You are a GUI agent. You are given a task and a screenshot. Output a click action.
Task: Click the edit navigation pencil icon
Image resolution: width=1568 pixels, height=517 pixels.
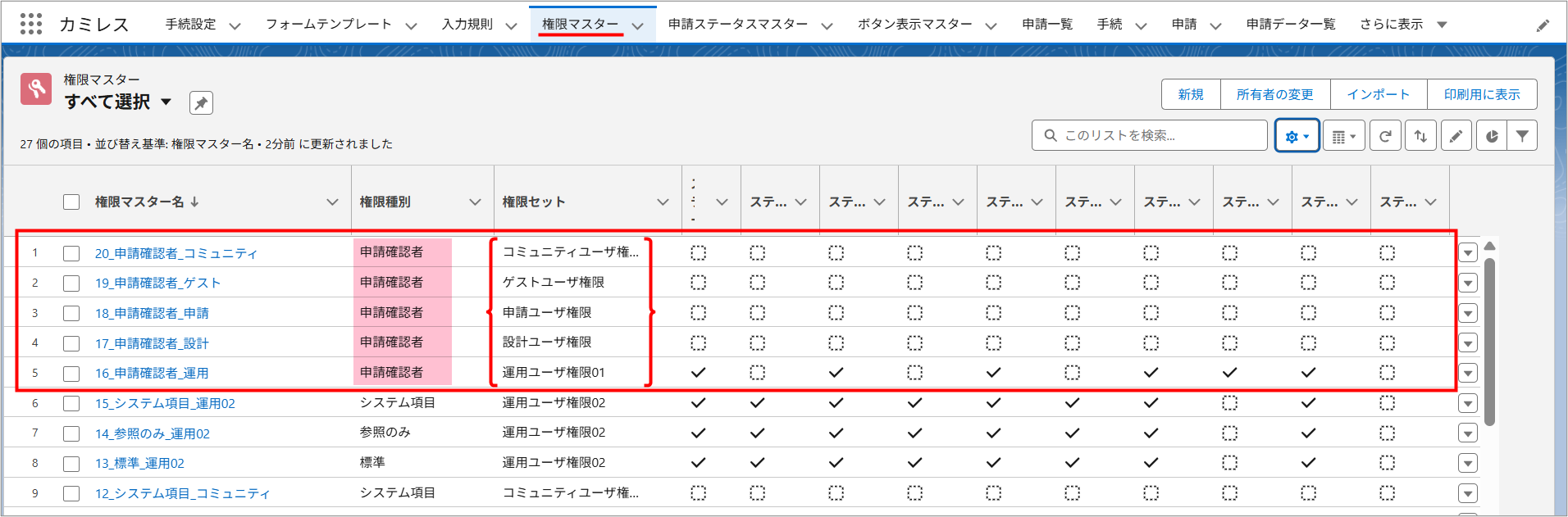[x=1543, y=25]
